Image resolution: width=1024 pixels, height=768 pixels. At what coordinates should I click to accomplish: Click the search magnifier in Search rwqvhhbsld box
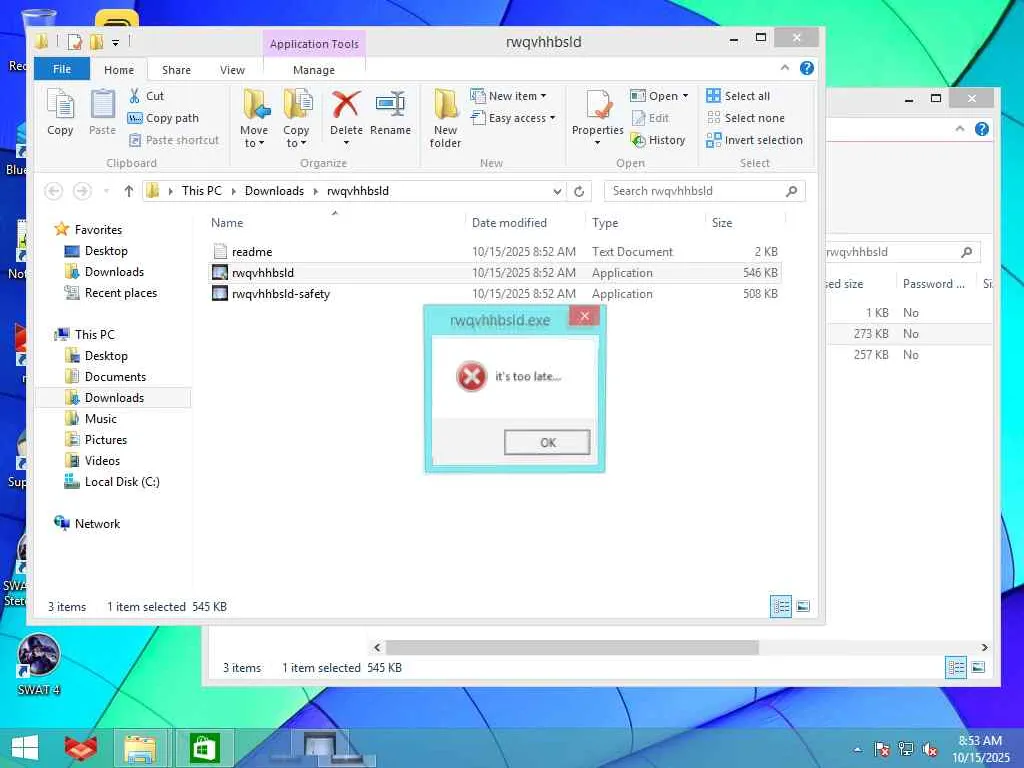pos(792,191)
